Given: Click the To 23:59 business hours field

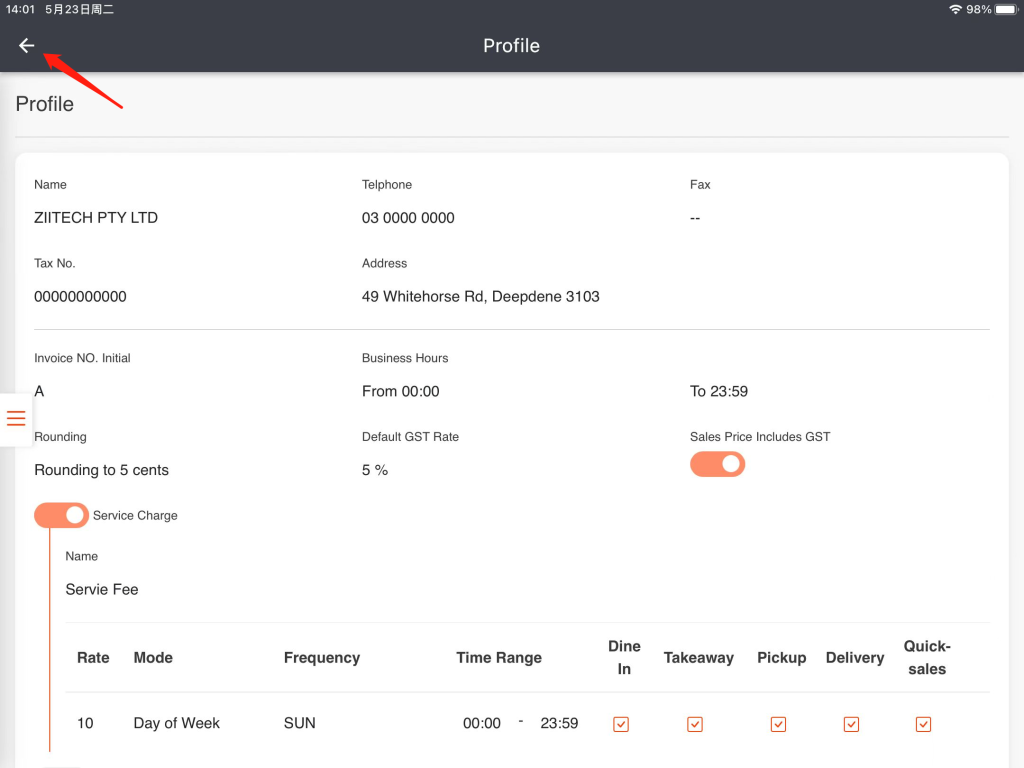Looking at the screenshot, I should [718, 391].
